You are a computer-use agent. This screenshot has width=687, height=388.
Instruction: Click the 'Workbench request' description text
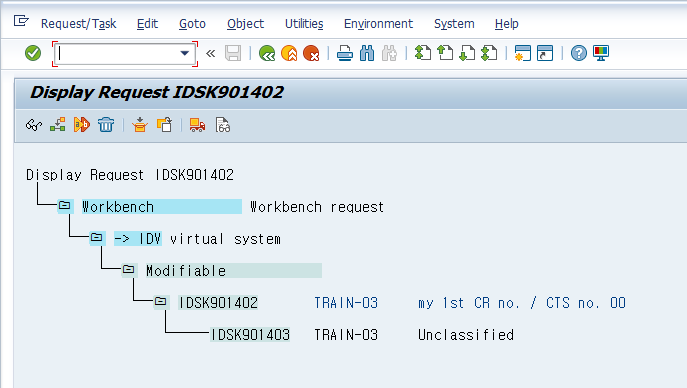[x=317, y=207]
